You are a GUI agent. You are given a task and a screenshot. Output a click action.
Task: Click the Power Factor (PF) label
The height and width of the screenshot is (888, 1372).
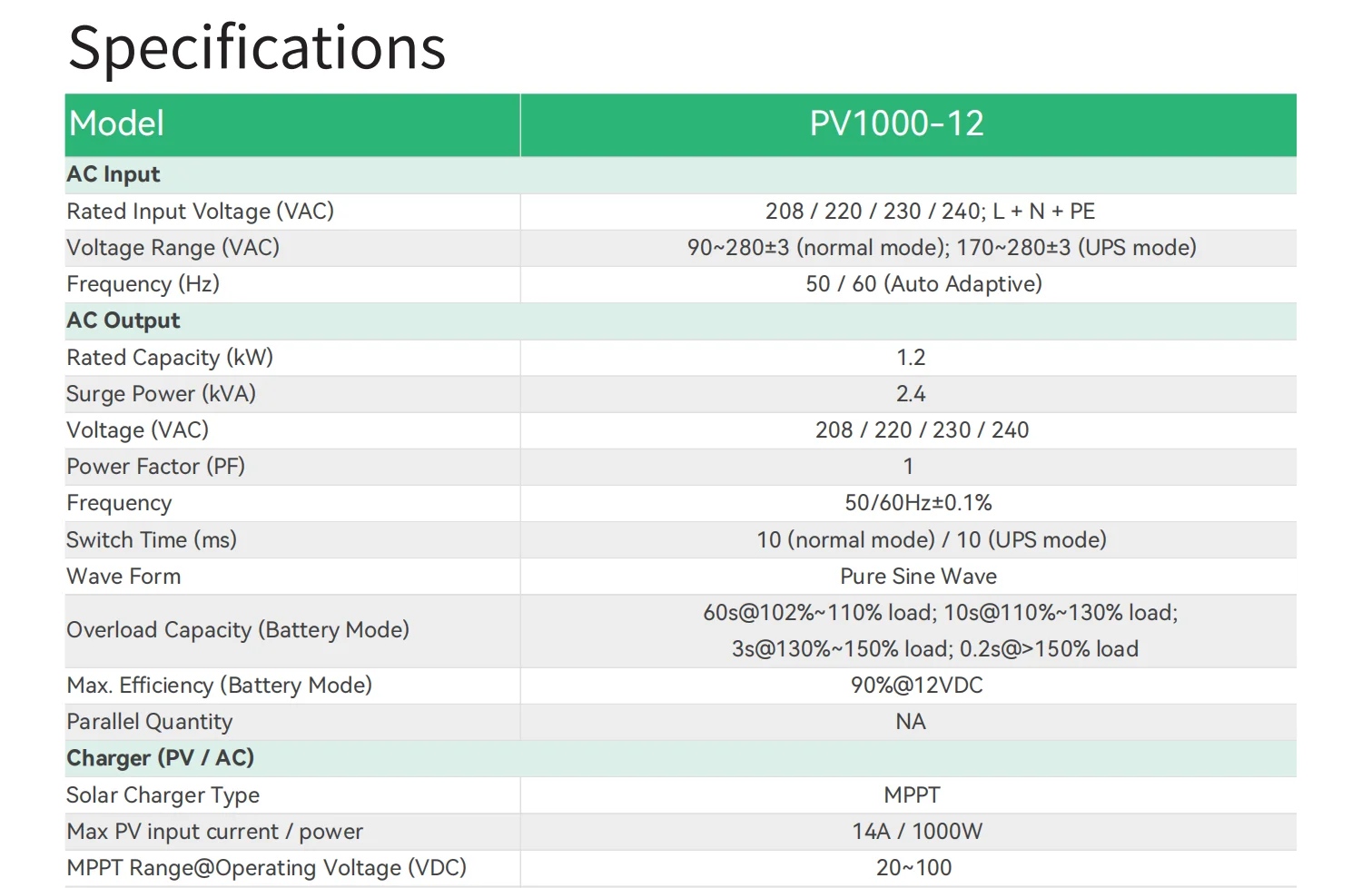coord(155,467)
